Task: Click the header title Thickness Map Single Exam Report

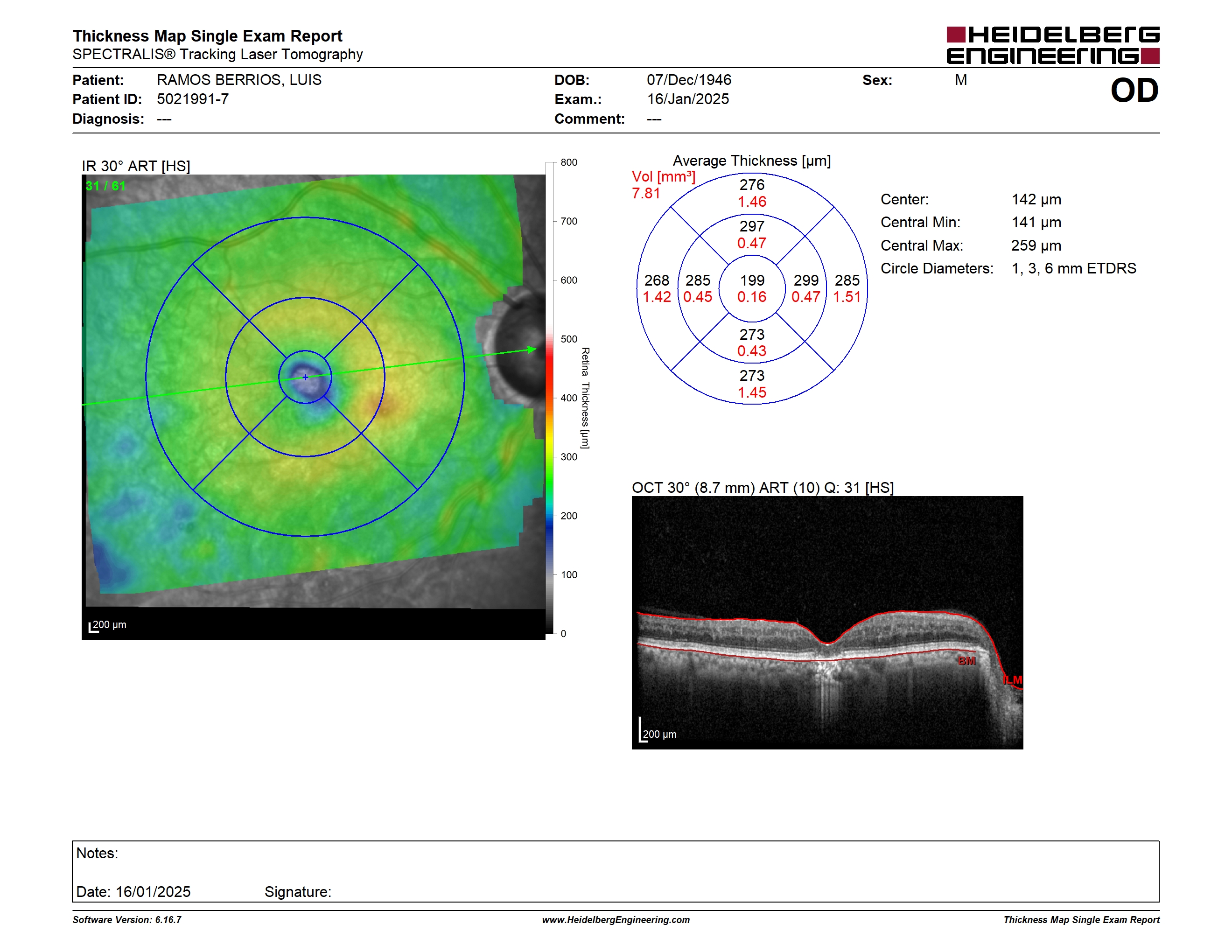Action: (x=207, y=35)
